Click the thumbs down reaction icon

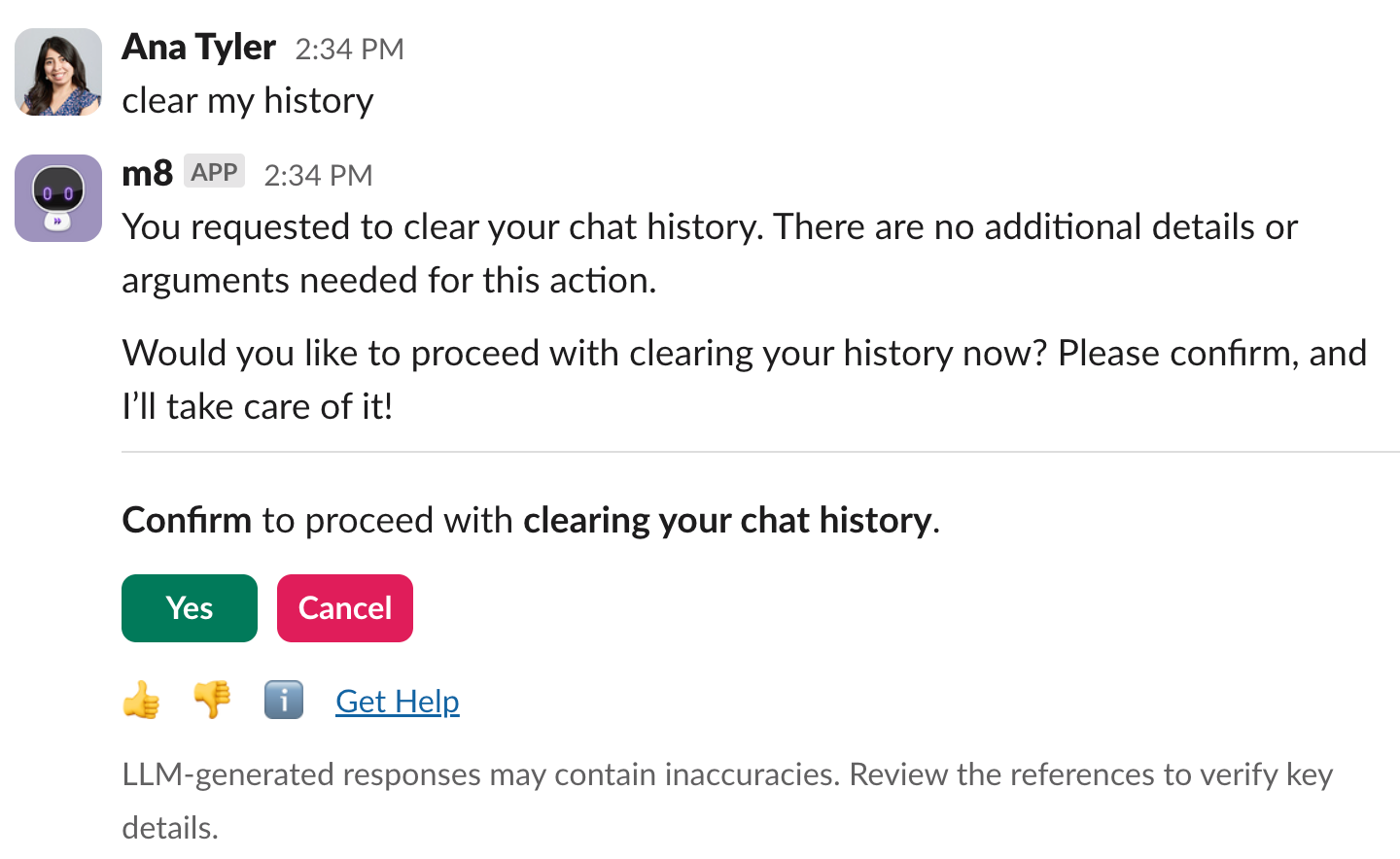click(212, 700)
